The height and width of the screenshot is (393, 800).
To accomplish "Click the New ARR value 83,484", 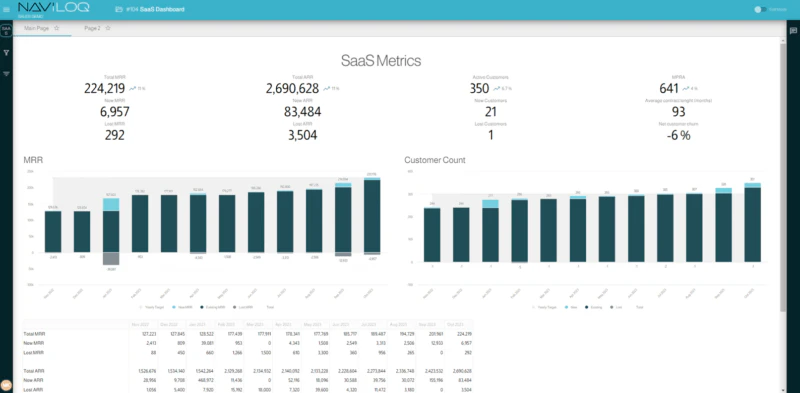I will [303, 112].
